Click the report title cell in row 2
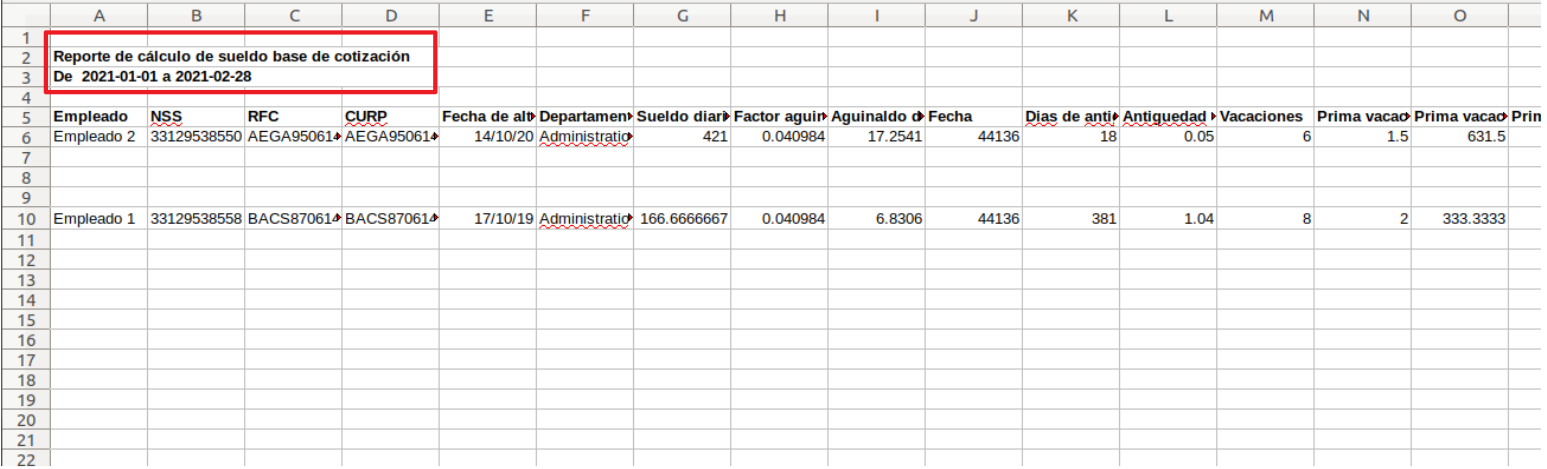This screenshot has height=469, width=1547. (x=231, y=57)
